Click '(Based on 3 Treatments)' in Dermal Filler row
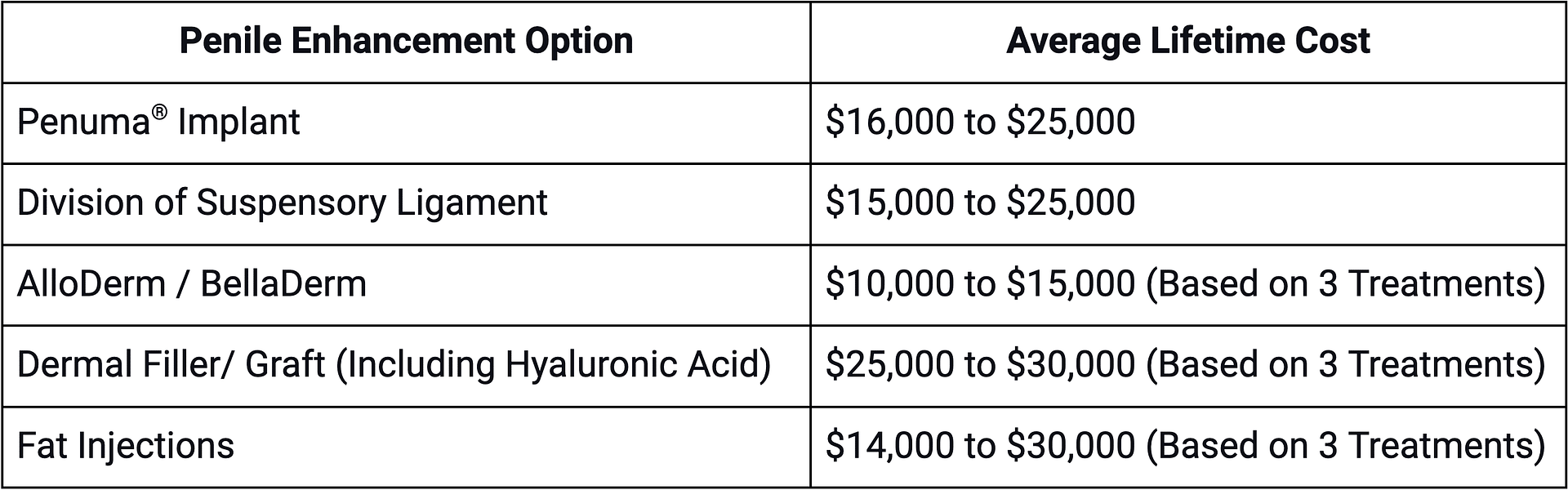1568x490 pixels. [1345, 365]
